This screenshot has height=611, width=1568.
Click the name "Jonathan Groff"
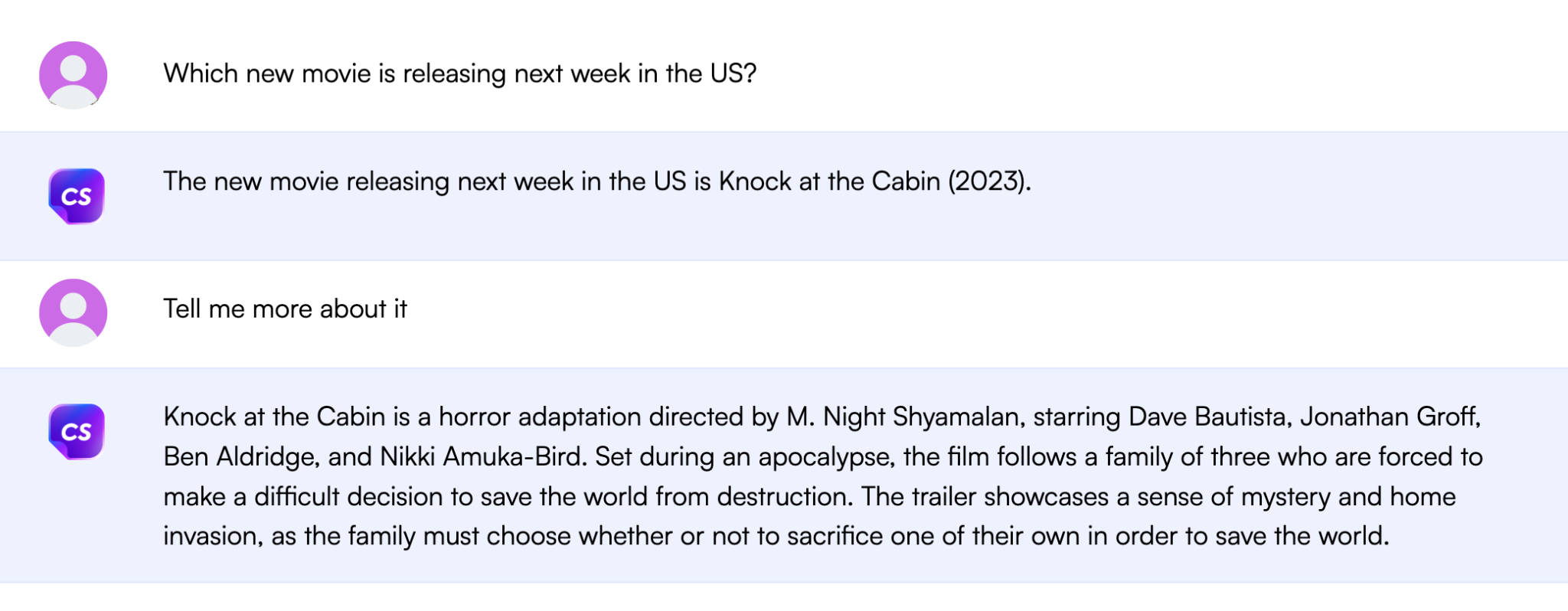(1389, 417)
